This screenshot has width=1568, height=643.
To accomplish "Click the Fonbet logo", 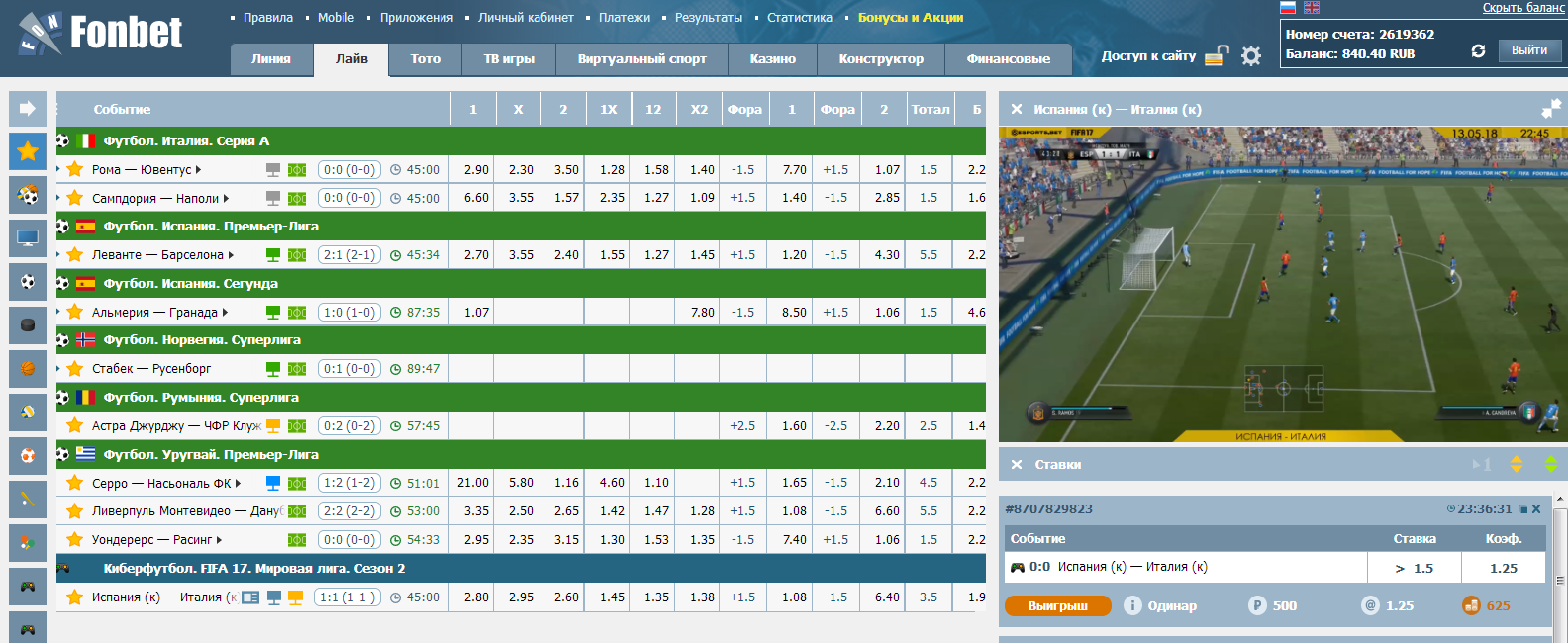I will [x=100, y=34].
